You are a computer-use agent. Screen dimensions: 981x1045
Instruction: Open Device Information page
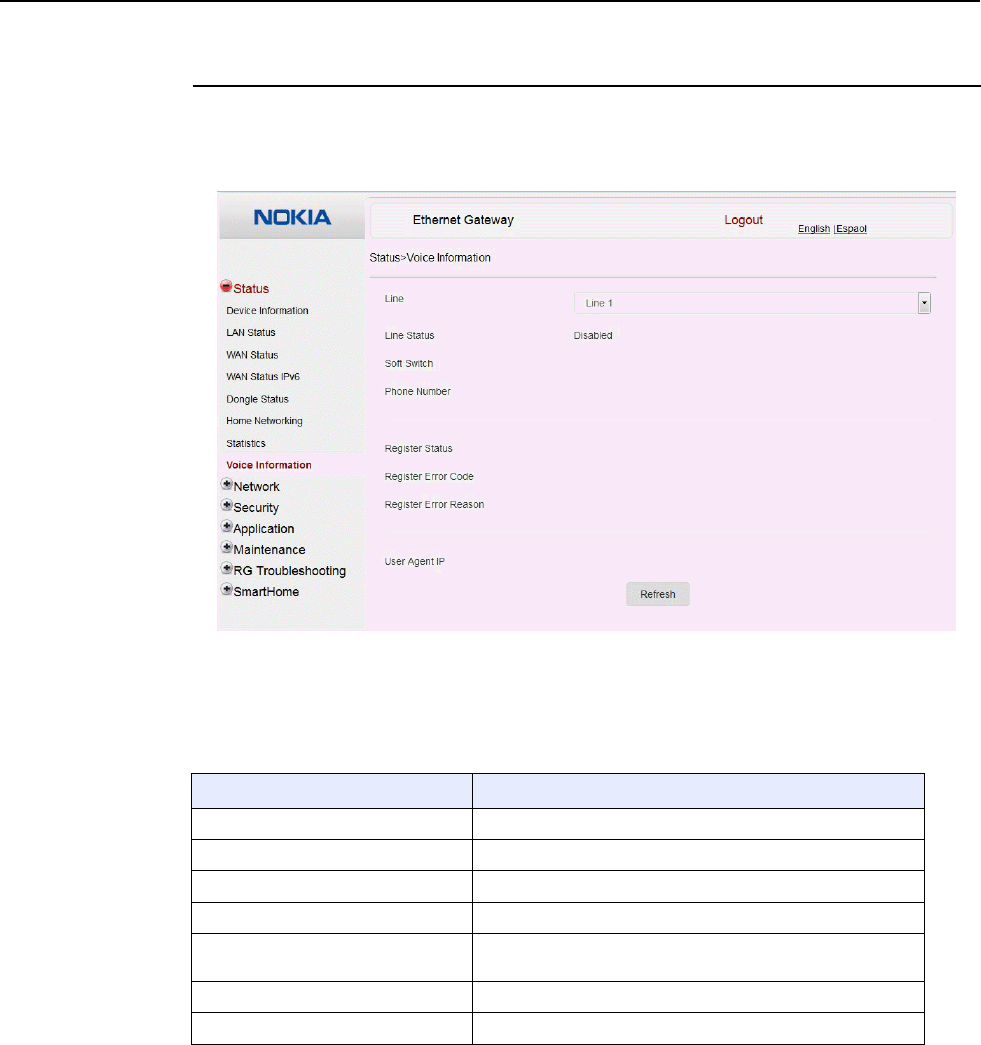coord(267,311)
